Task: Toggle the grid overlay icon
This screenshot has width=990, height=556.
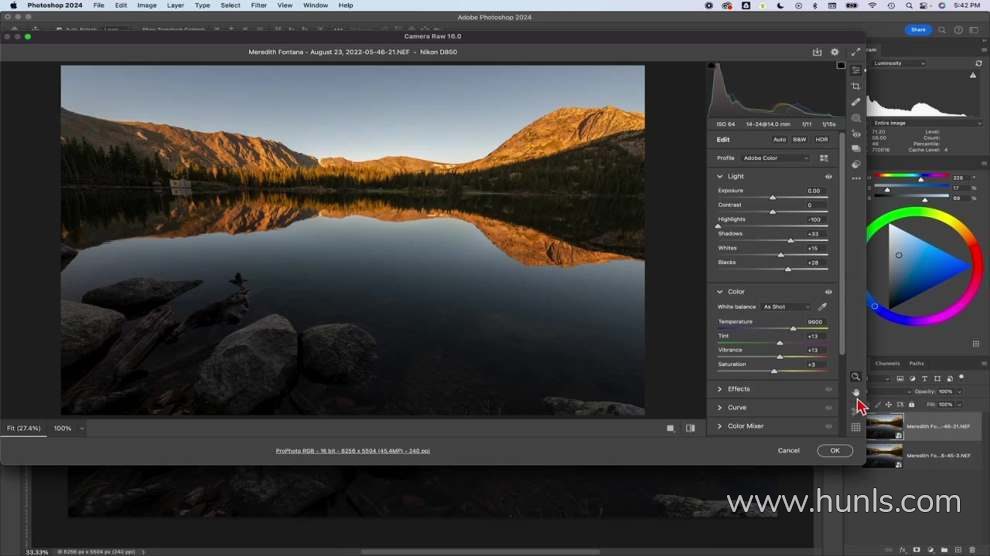Action: coord(856,427)
